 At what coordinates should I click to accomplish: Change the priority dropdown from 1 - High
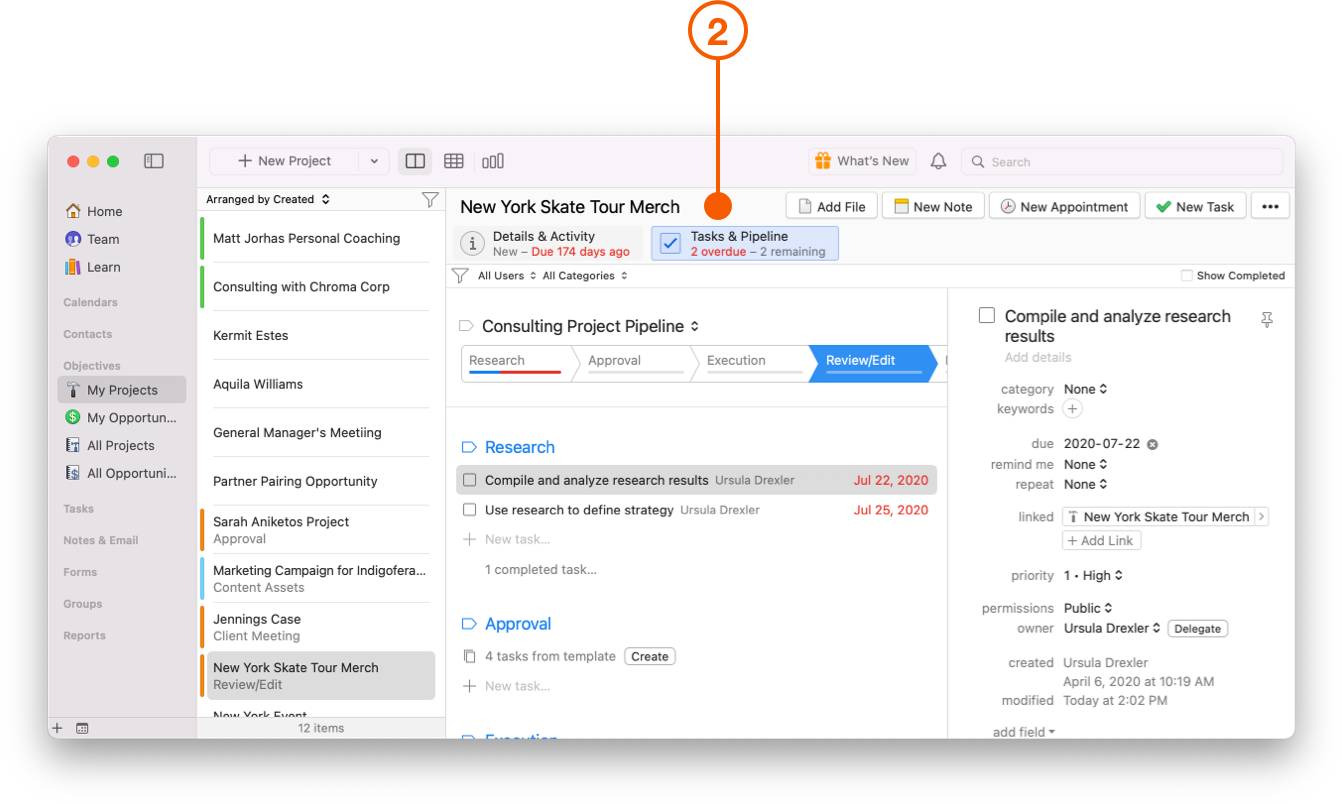(1094, 575)
